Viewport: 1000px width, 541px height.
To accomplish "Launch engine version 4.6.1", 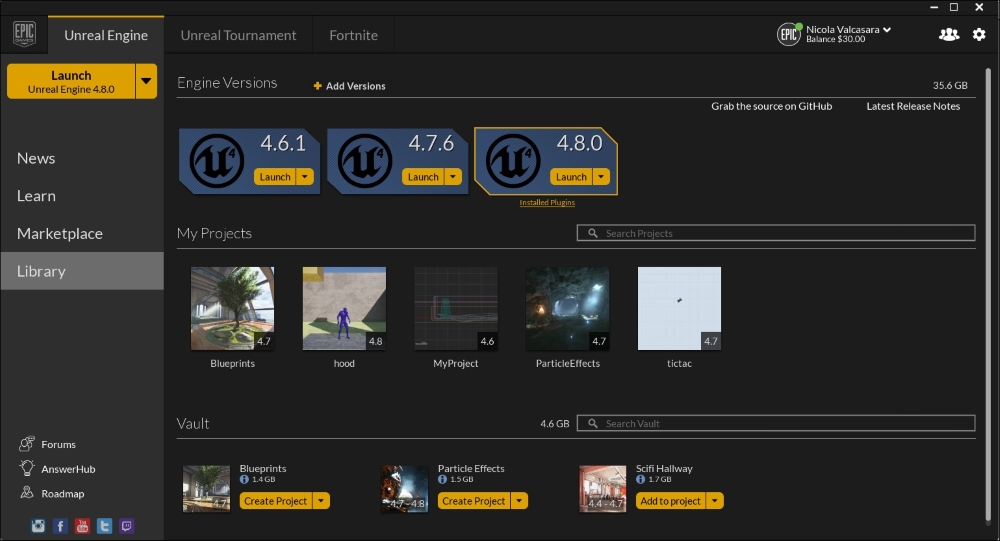I will coord(275,177).
